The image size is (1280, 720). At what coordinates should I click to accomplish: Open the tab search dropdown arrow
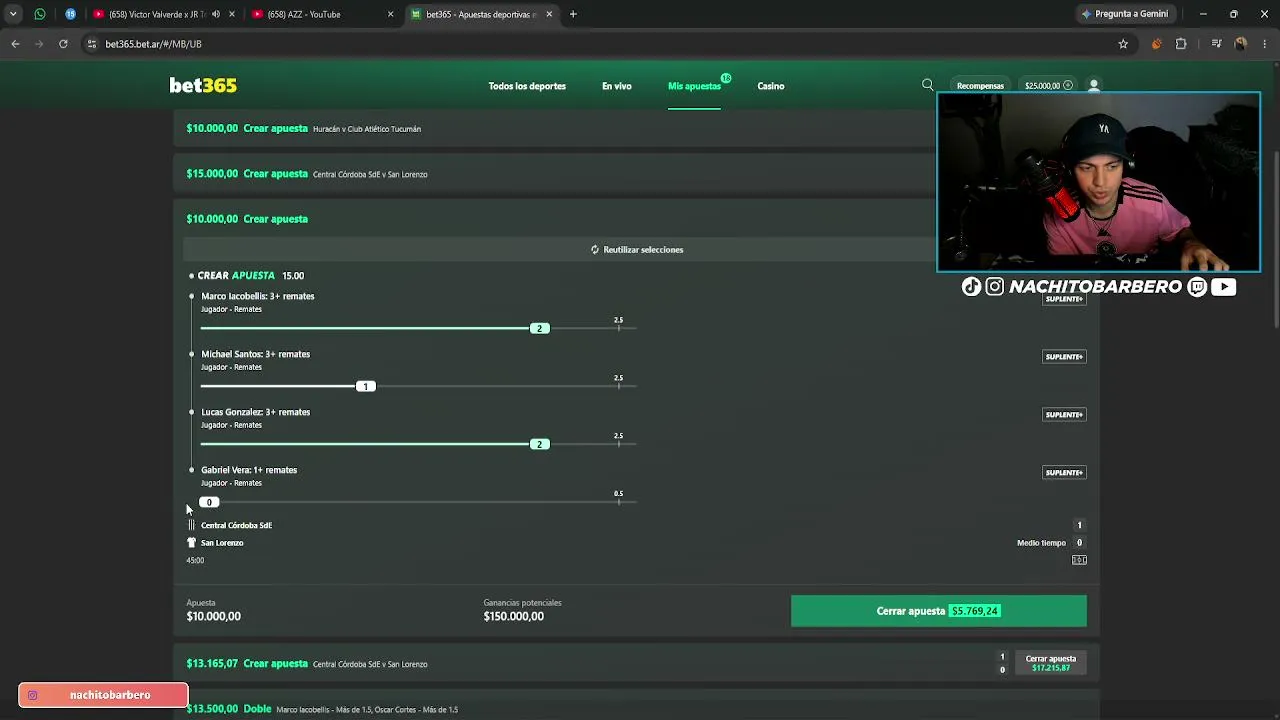pos(13,14)
